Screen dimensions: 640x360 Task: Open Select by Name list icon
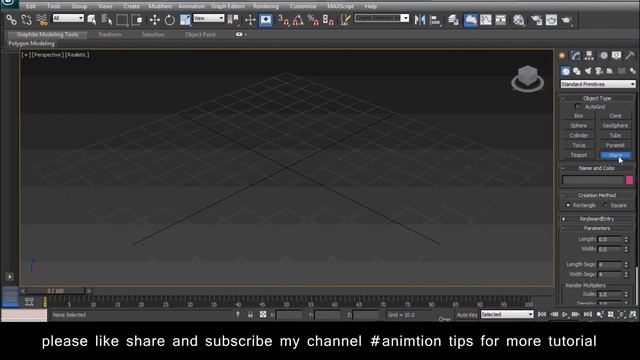[x=107, y=20]
